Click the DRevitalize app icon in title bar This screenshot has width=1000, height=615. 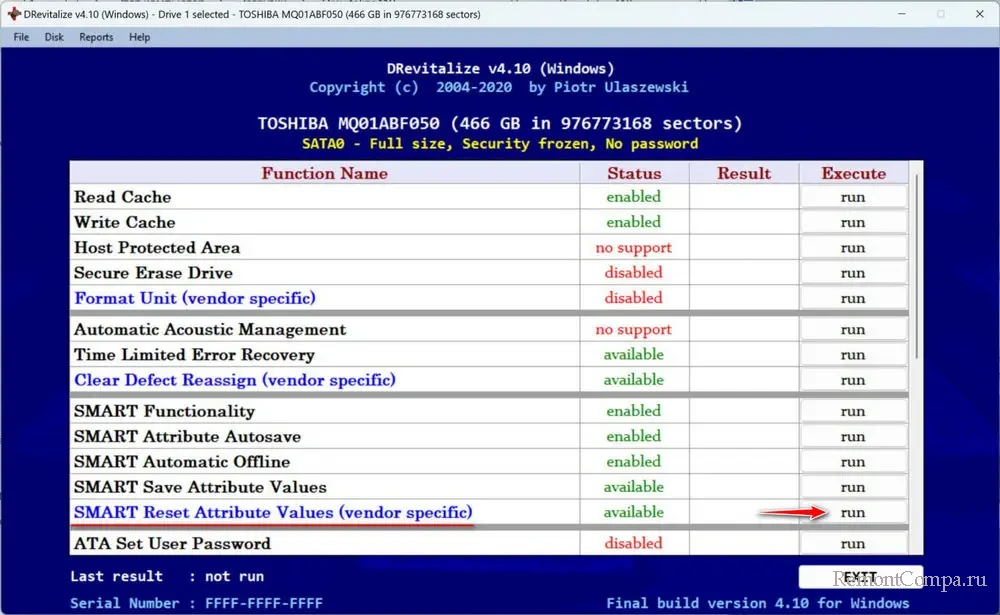13,14
